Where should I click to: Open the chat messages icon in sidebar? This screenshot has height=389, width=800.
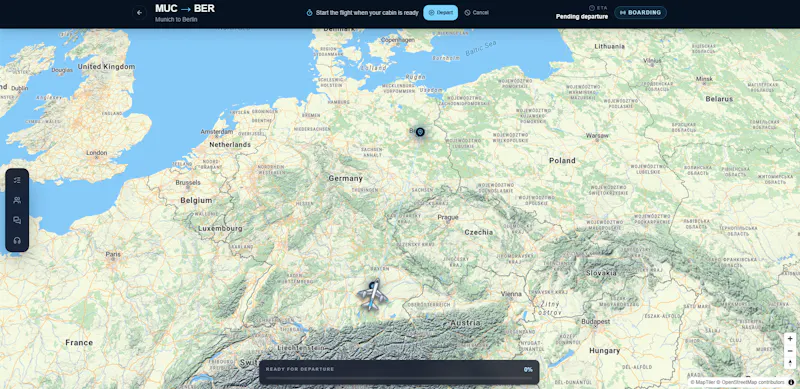[17, 220]
